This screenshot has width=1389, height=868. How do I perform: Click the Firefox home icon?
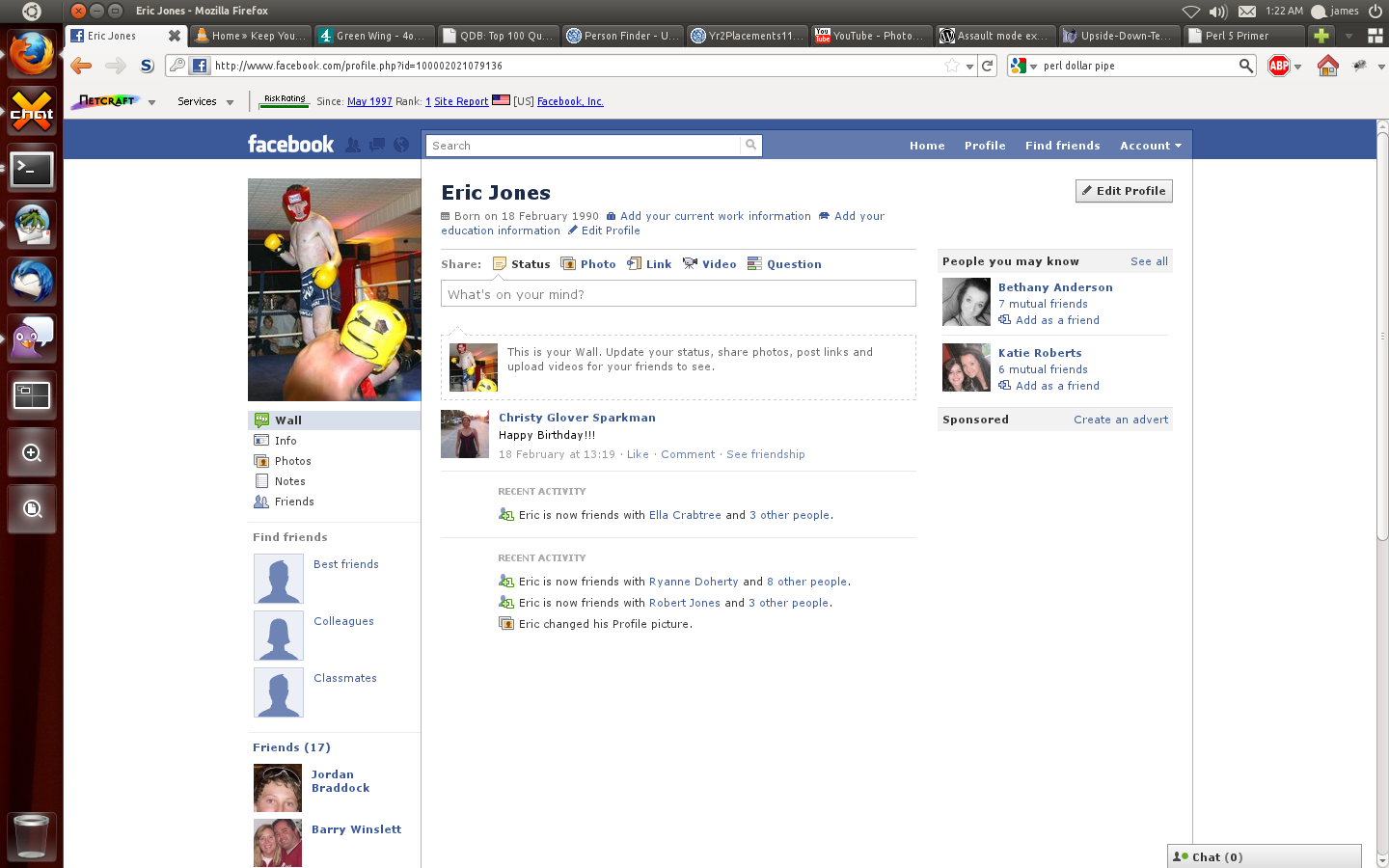[x=1328, y=66]
